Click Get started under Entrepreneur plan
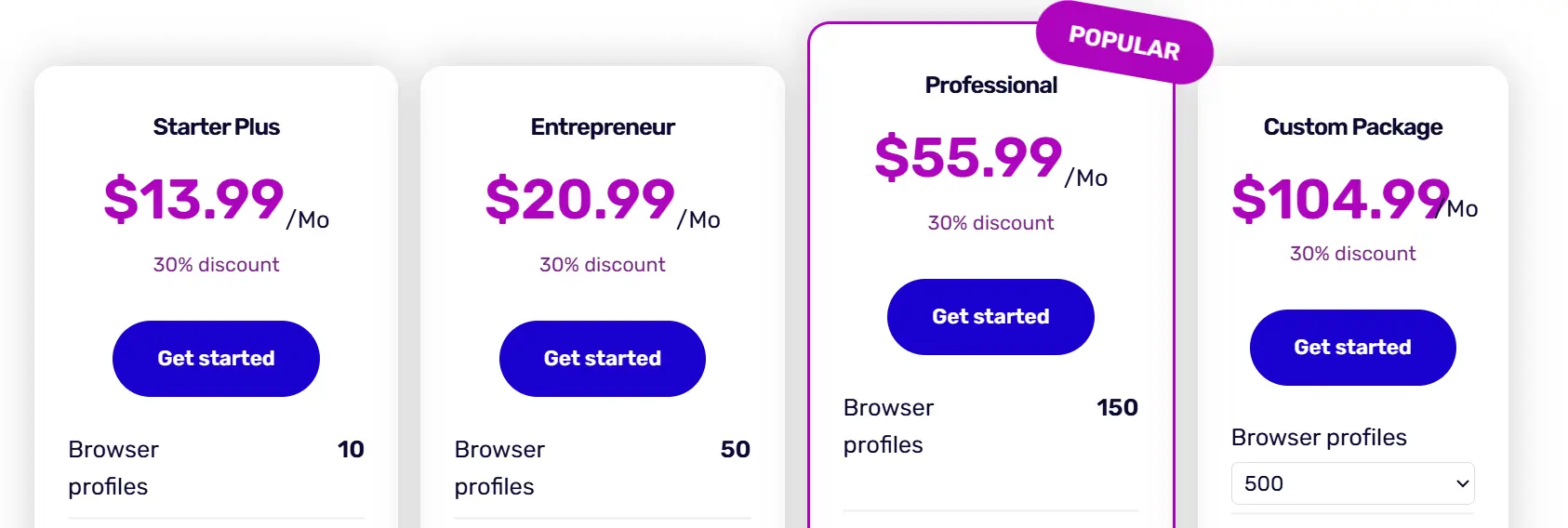The width and height of the screenshot is (1568, 528). 602,359
